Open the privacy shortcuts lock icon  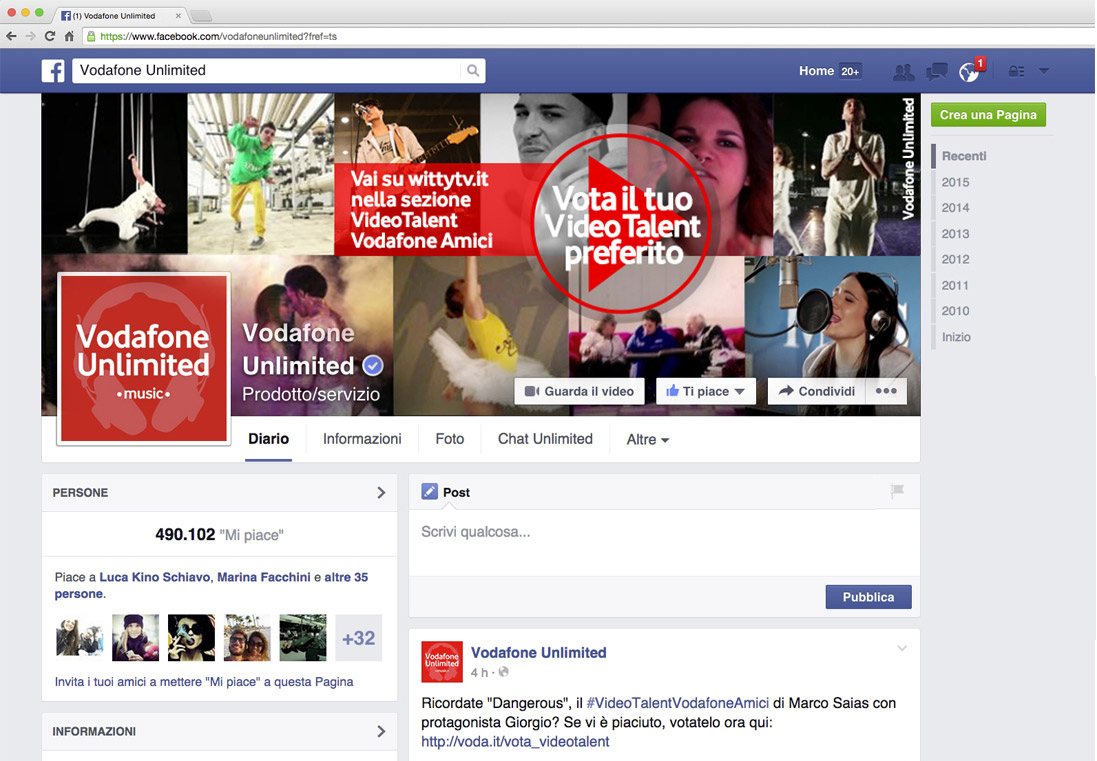point(1016,71)
